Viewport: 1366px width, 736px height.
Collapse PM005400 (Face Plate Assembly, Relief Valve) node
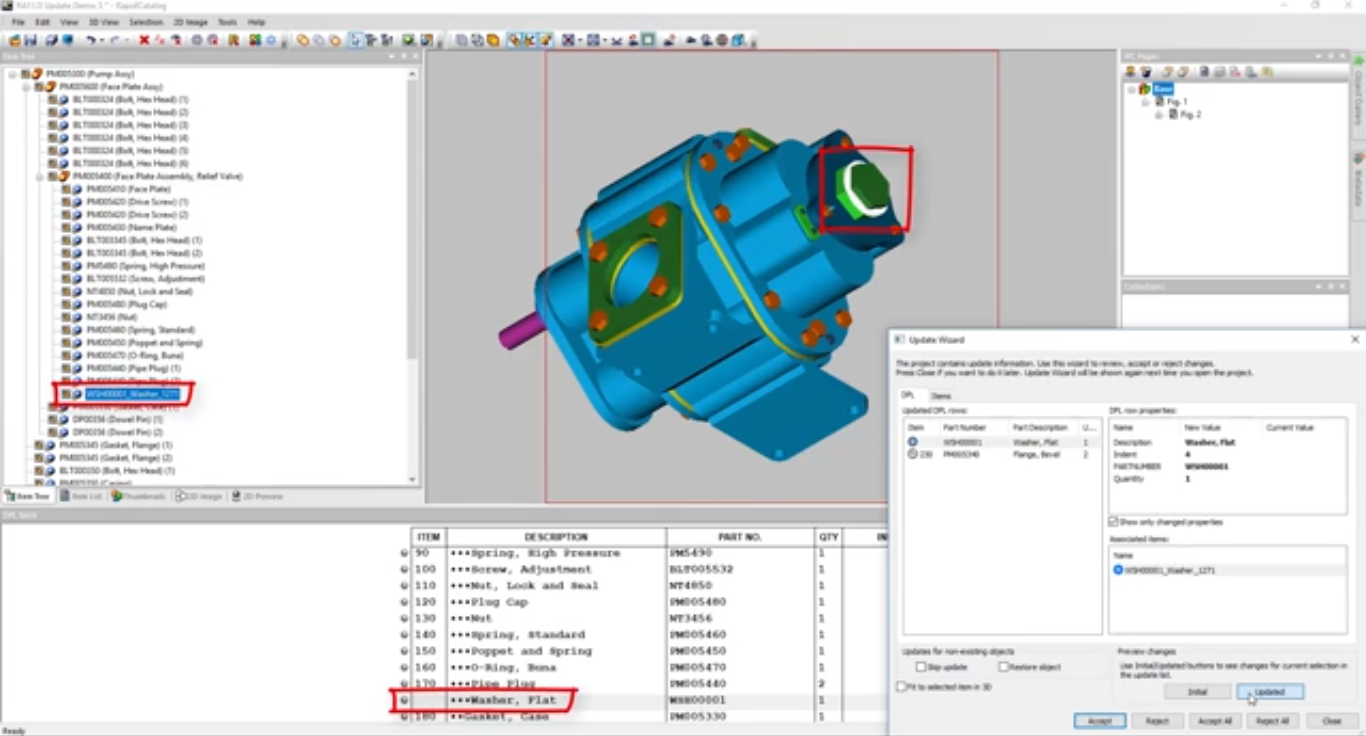coord(40,176)
